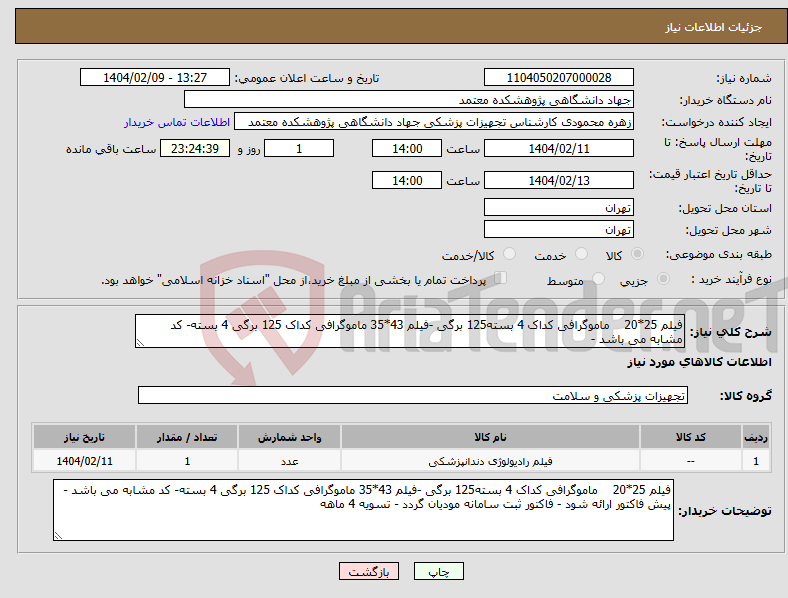This screenshot has height=598, width=788.
Task: Click the row number 1 cell in the ردیف column
Action: (x=756, y=461)
